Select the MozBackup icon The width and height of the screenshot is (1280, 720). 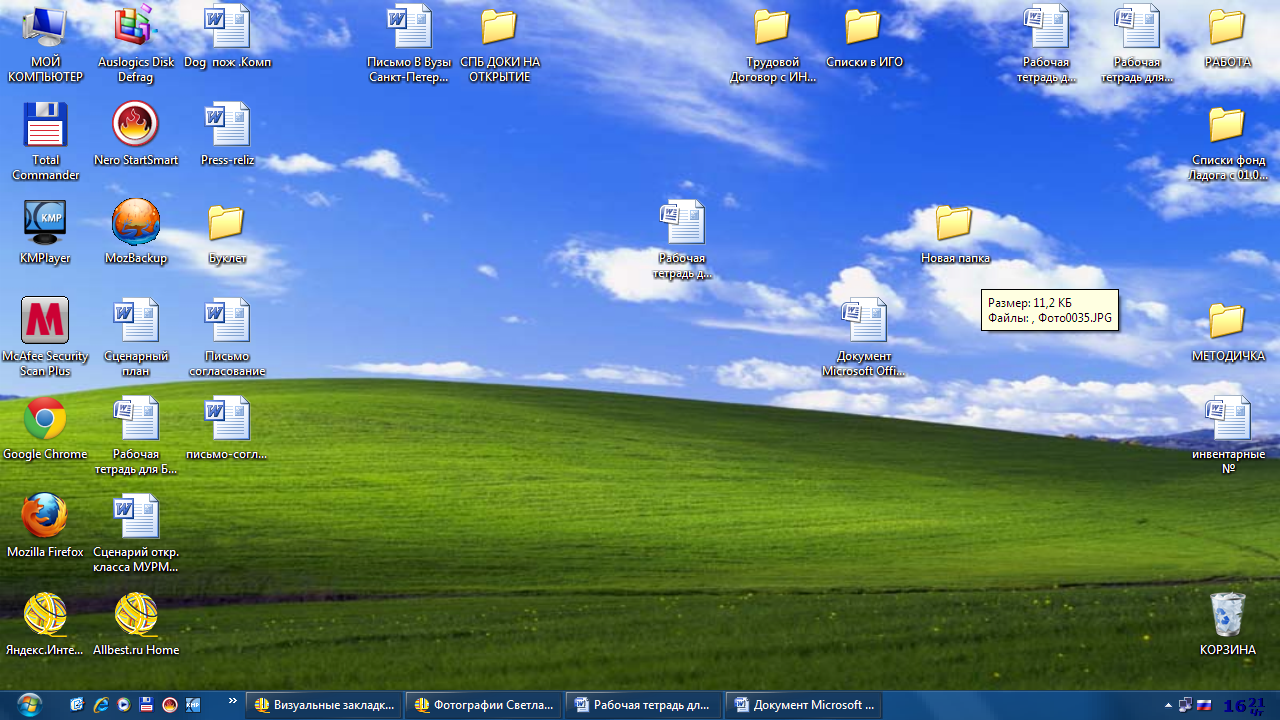tap(136, 231)
